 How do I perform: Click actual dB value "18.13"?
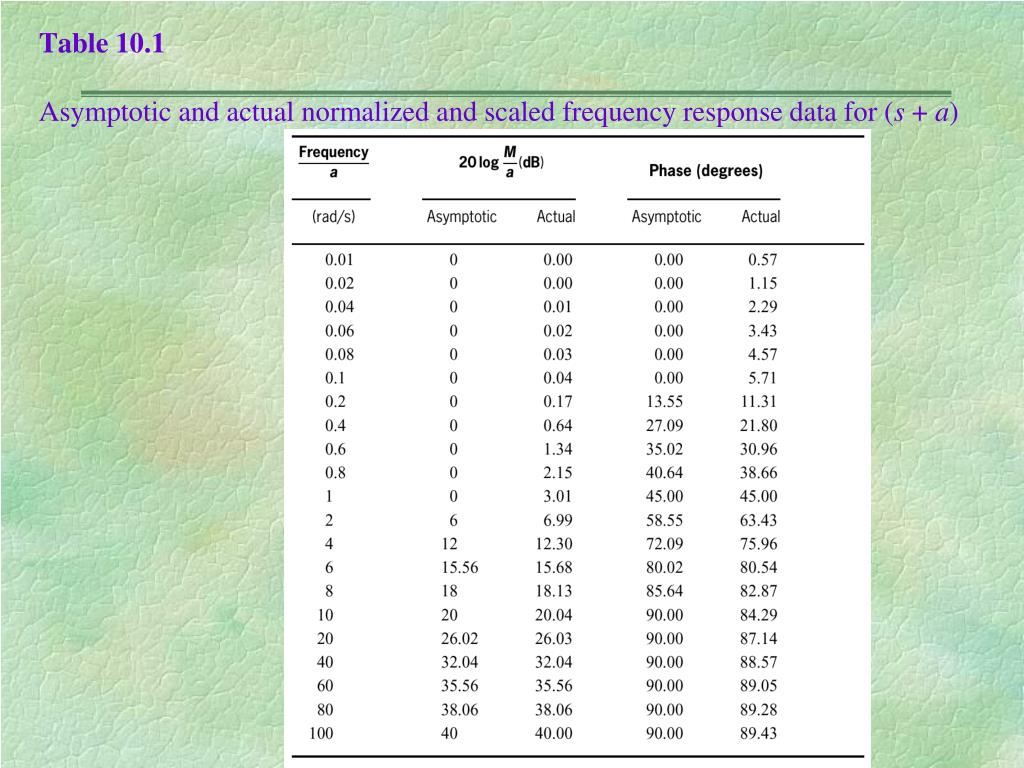coord(554,590)
